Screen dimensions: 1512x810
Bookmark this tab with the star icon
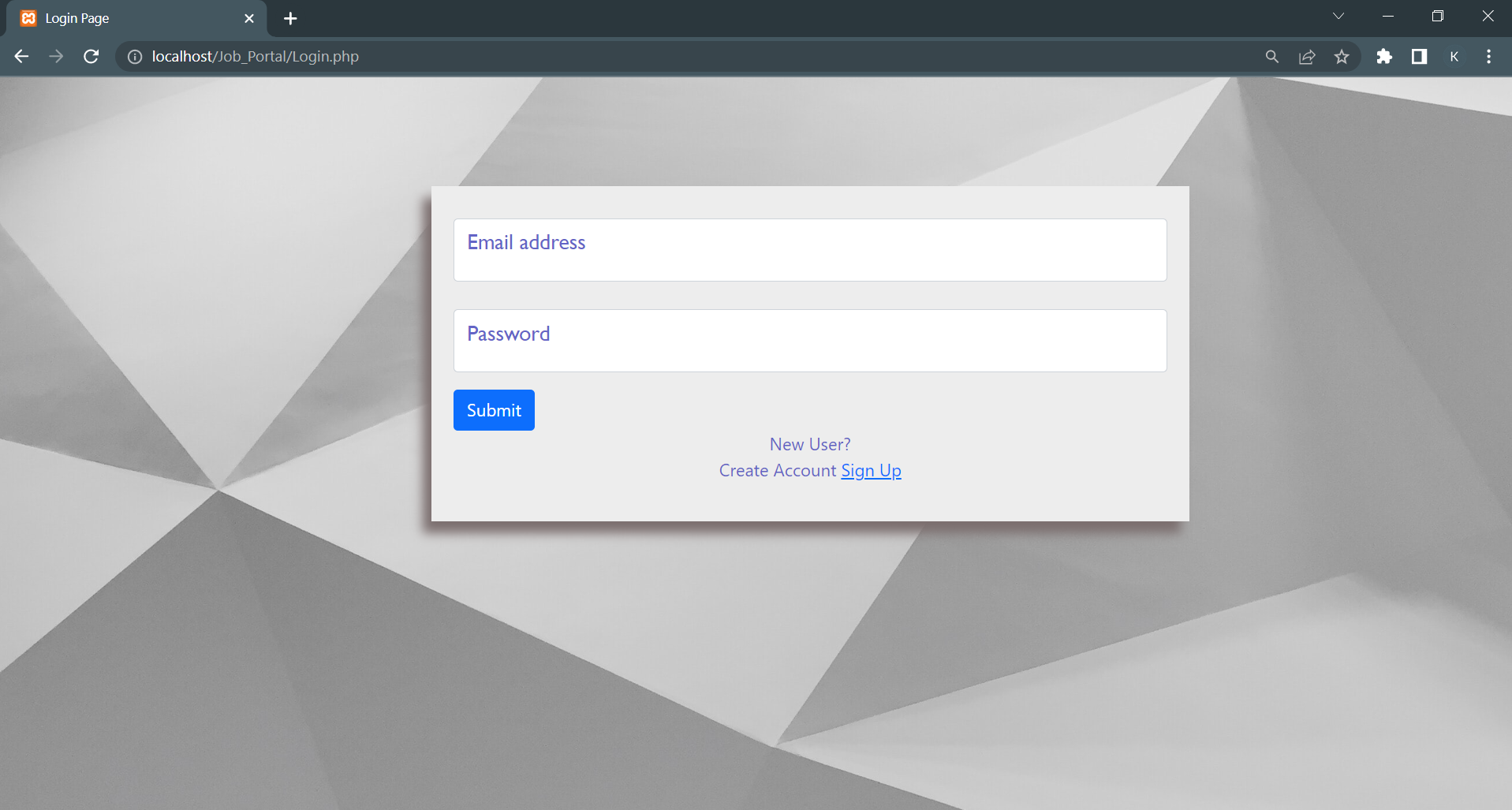coord(1342,57)
